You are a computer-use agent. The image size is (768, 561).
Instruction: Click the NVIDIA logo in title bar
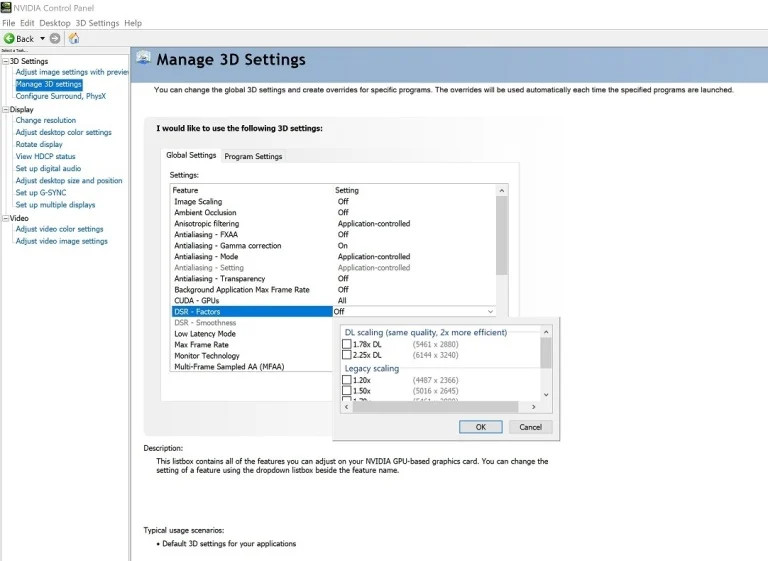6,7
